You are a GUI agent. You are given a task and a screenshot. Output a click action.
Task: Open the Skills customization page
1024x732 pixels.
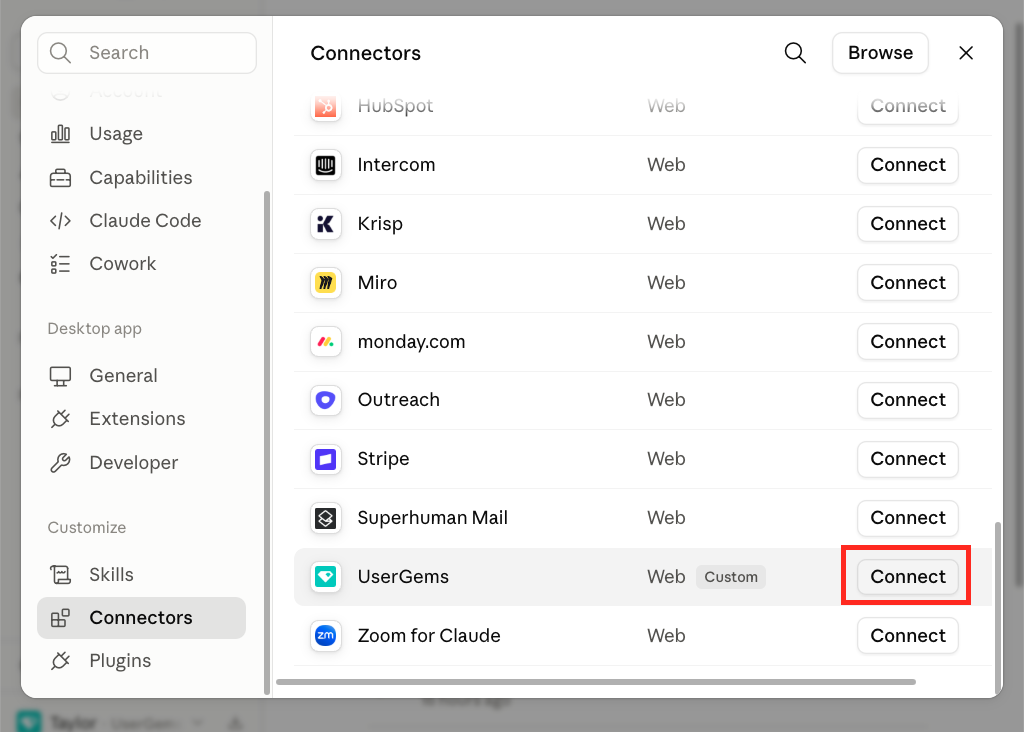pos(142,575)
